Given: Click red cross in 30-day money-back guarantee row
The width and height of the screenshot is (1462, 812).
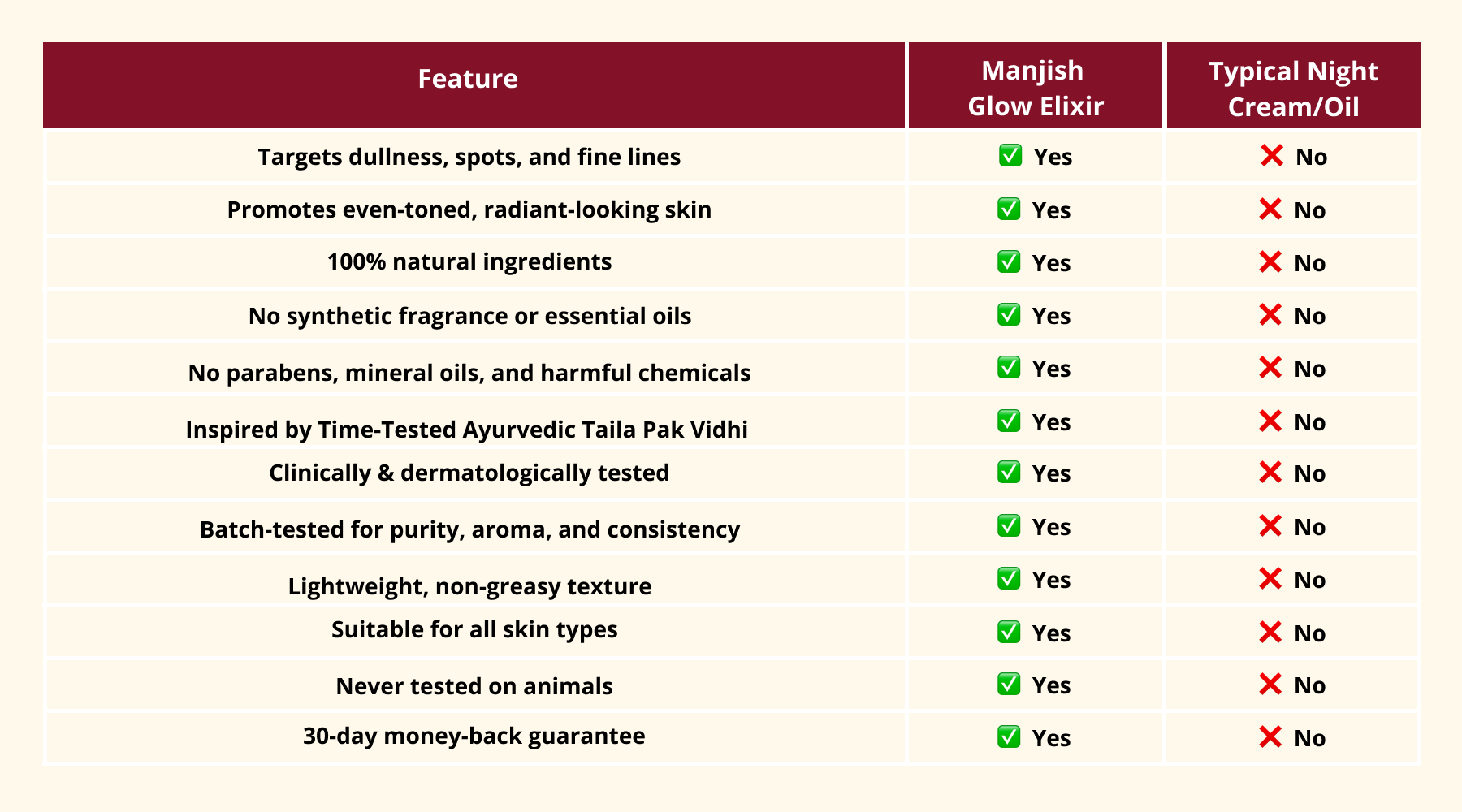Looking at the screenshot, I should (1270, 736).
